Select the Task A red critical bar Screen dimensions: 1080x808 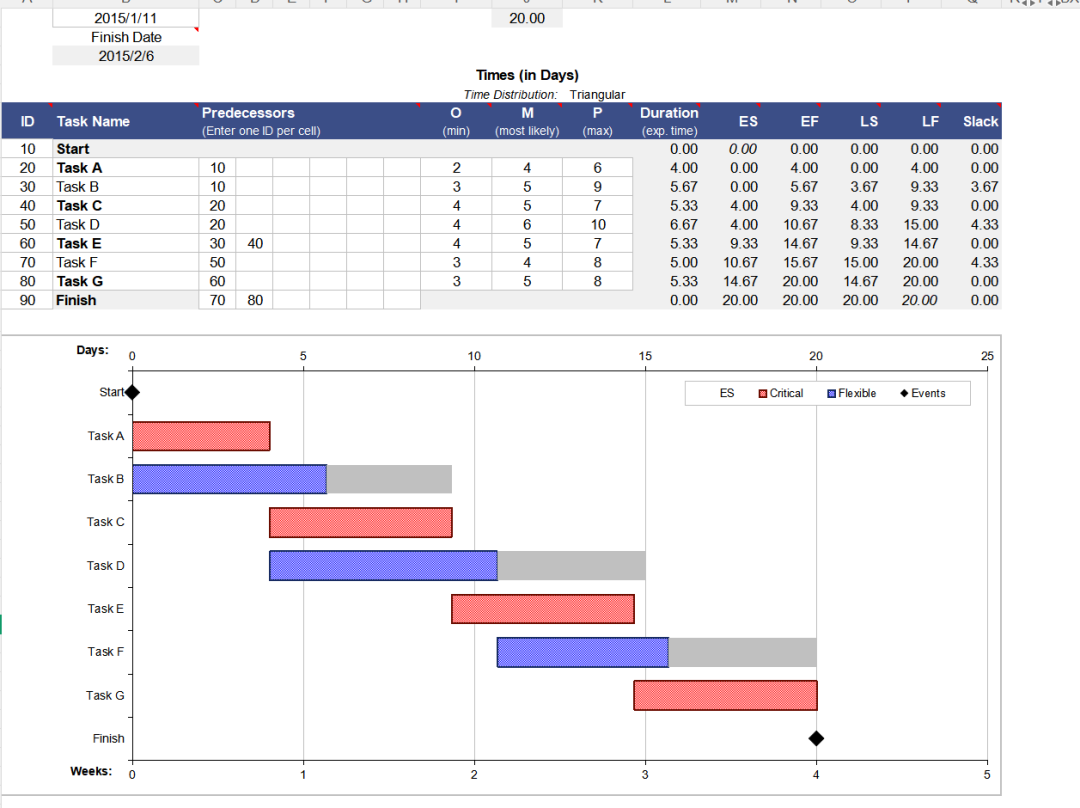[x=201, y=436]
